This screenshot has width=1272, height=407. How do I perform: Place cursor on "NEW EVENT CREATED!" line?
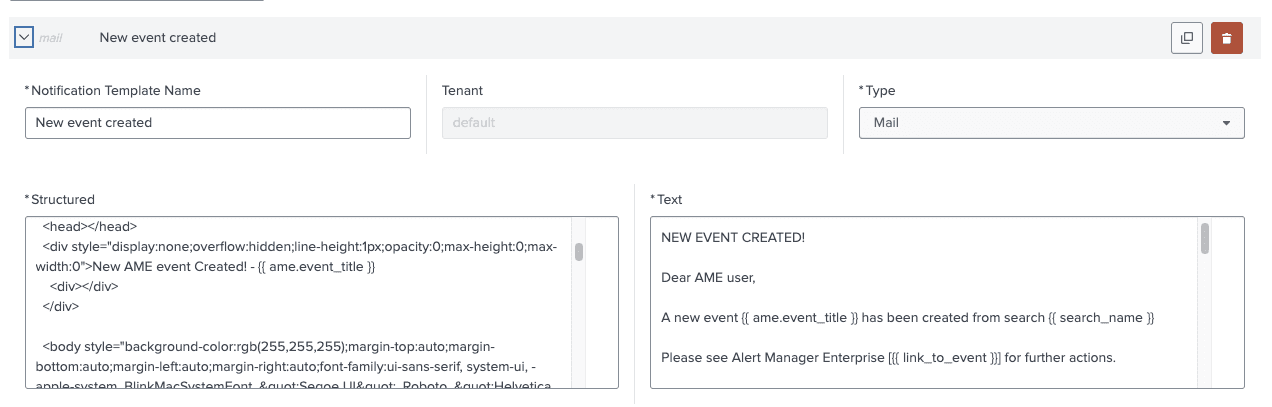(x=733, y=237)
